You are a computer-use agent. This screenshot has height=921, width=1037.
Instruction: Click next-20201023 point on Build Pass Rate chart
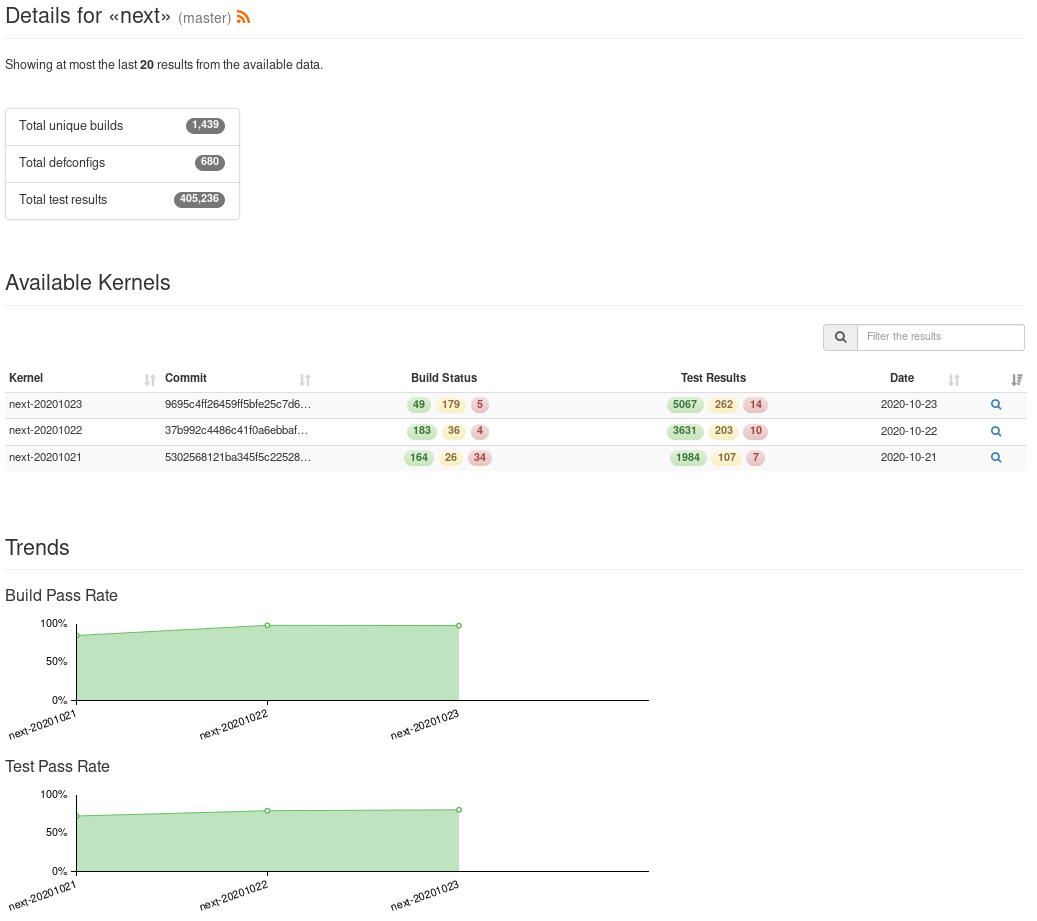459,625
